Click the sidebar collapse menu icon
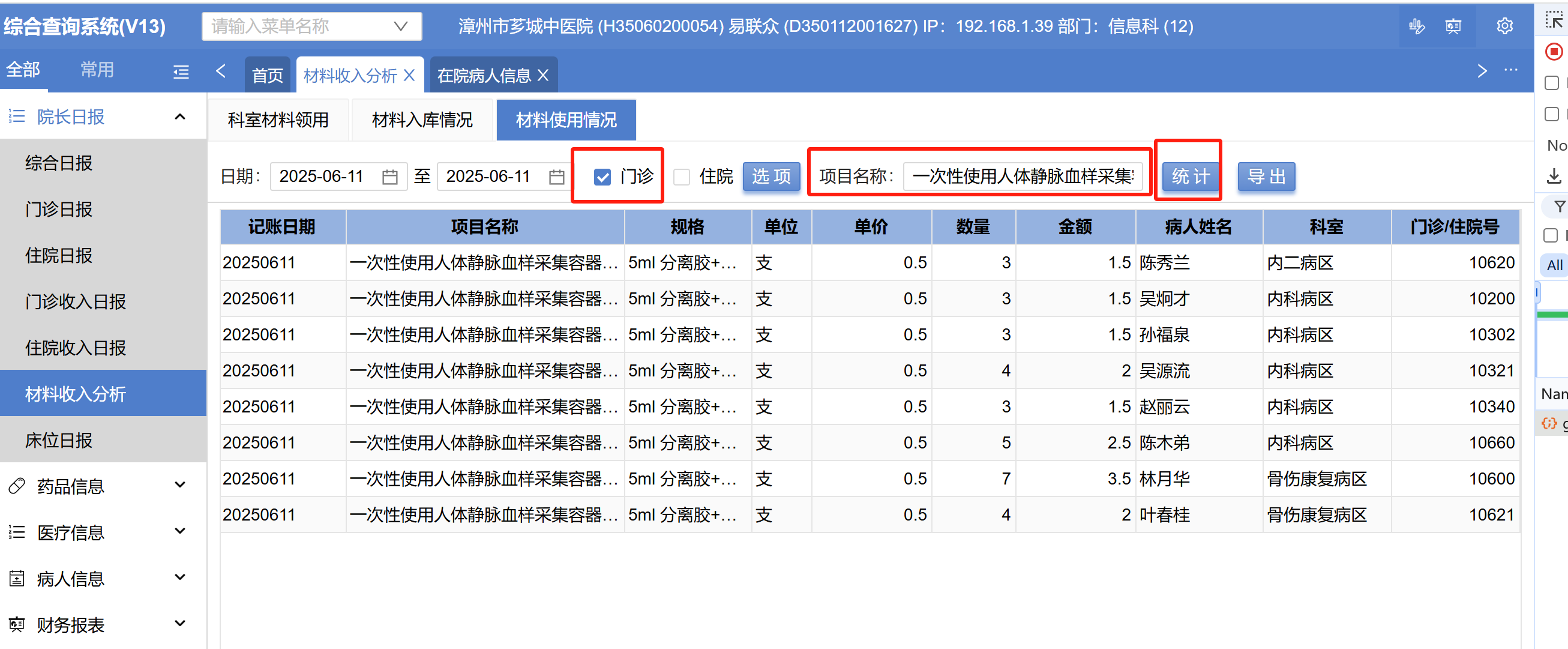 [181, 73]
